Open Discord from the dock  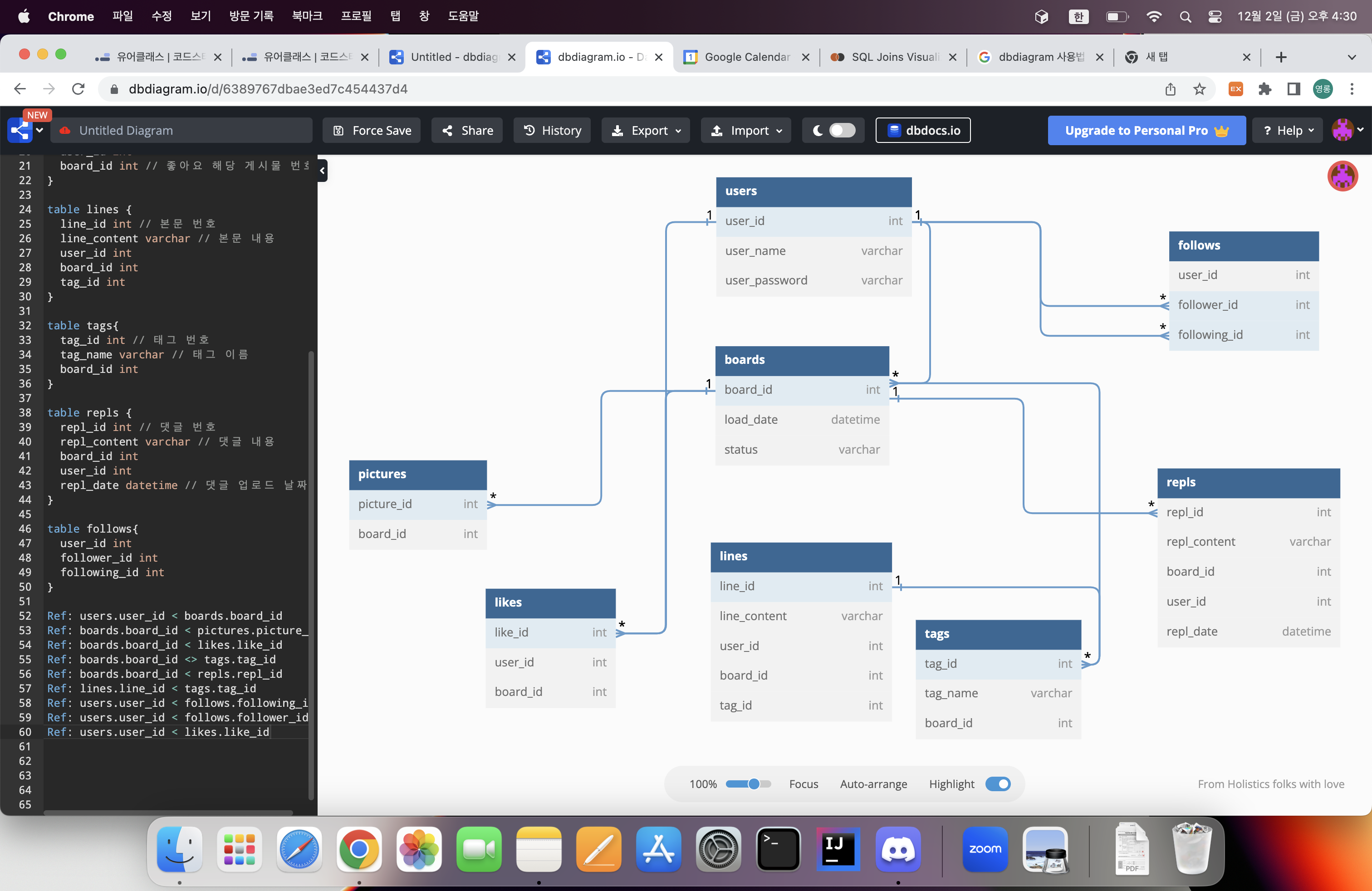pyautogui.click(x=898, y=850)
